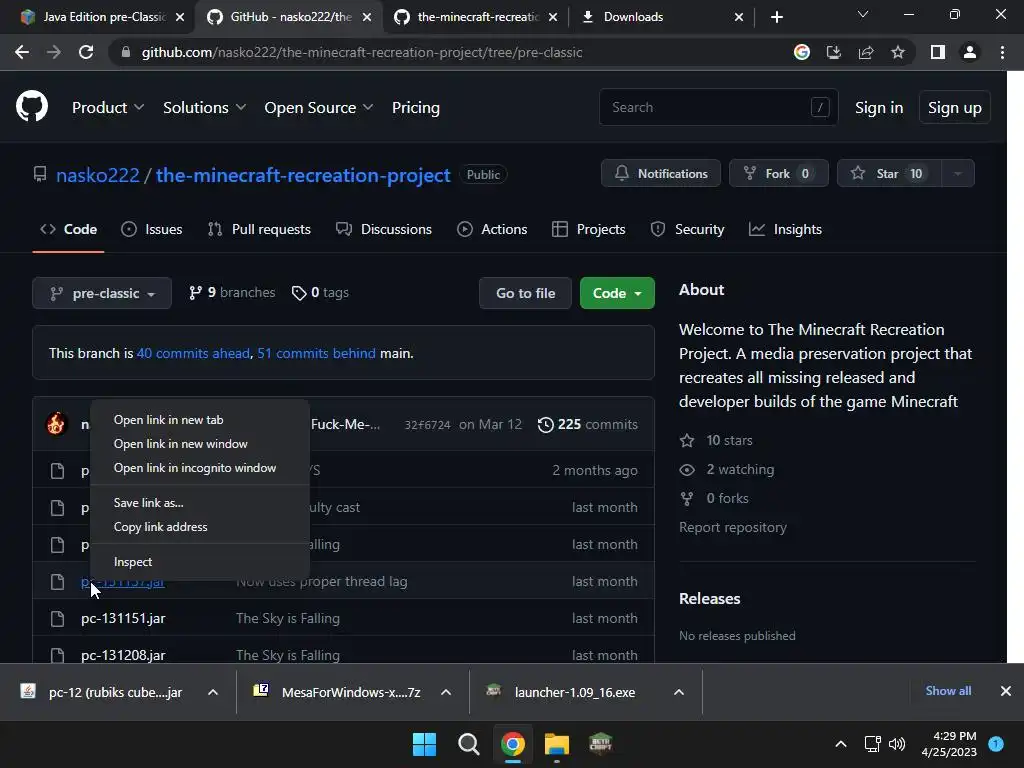Click Show all downloads
The image size is (1024, 768).
tap(948, 691)
